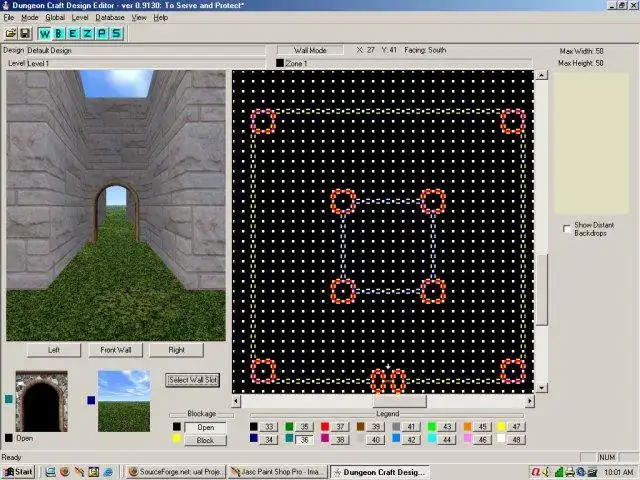The height and width of the screenshot is (480, 640).
Task: Open the View menu
Action: pos(139,18)
